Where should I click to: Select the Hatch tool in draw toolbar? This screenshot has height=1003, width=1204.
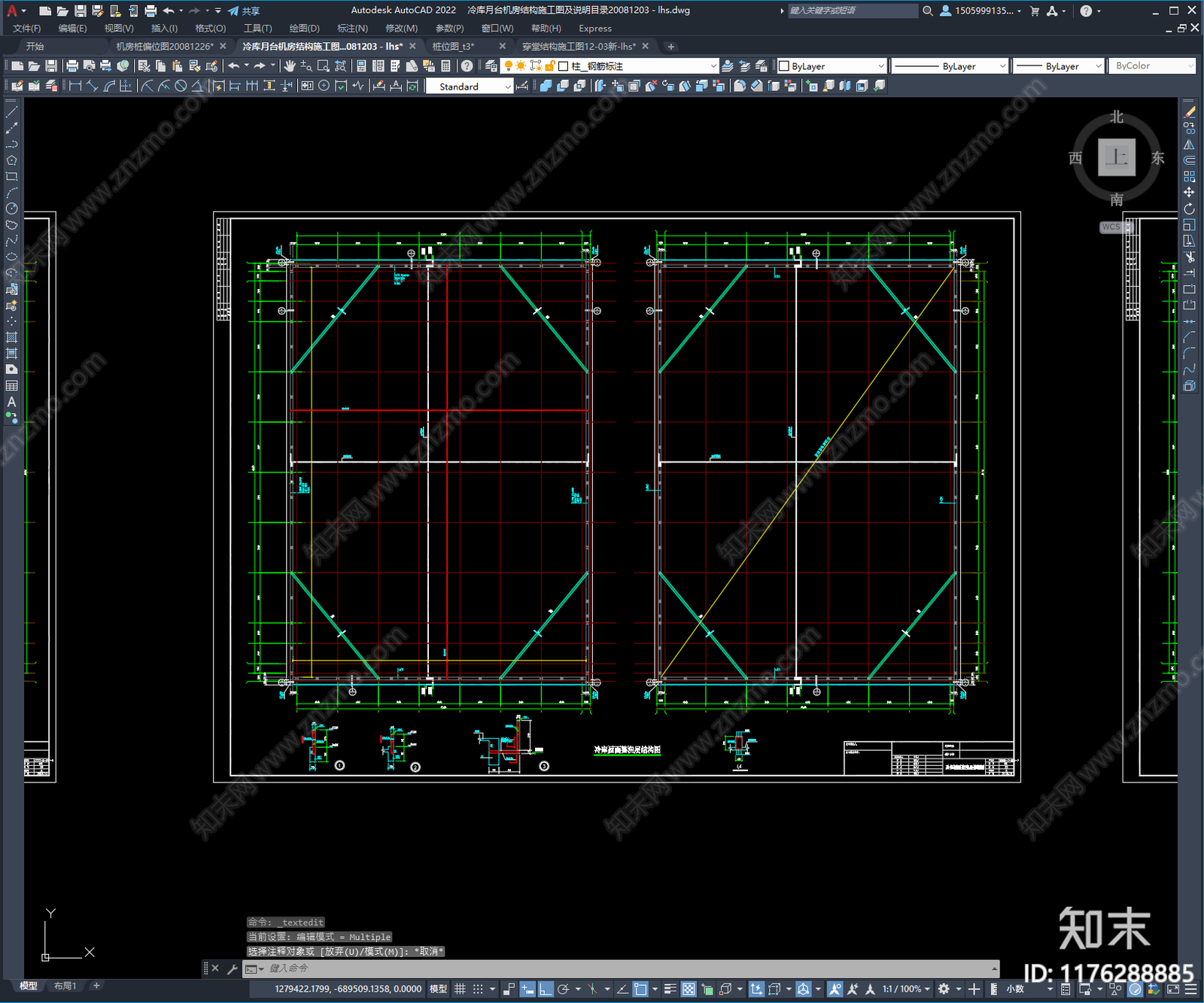11,337
